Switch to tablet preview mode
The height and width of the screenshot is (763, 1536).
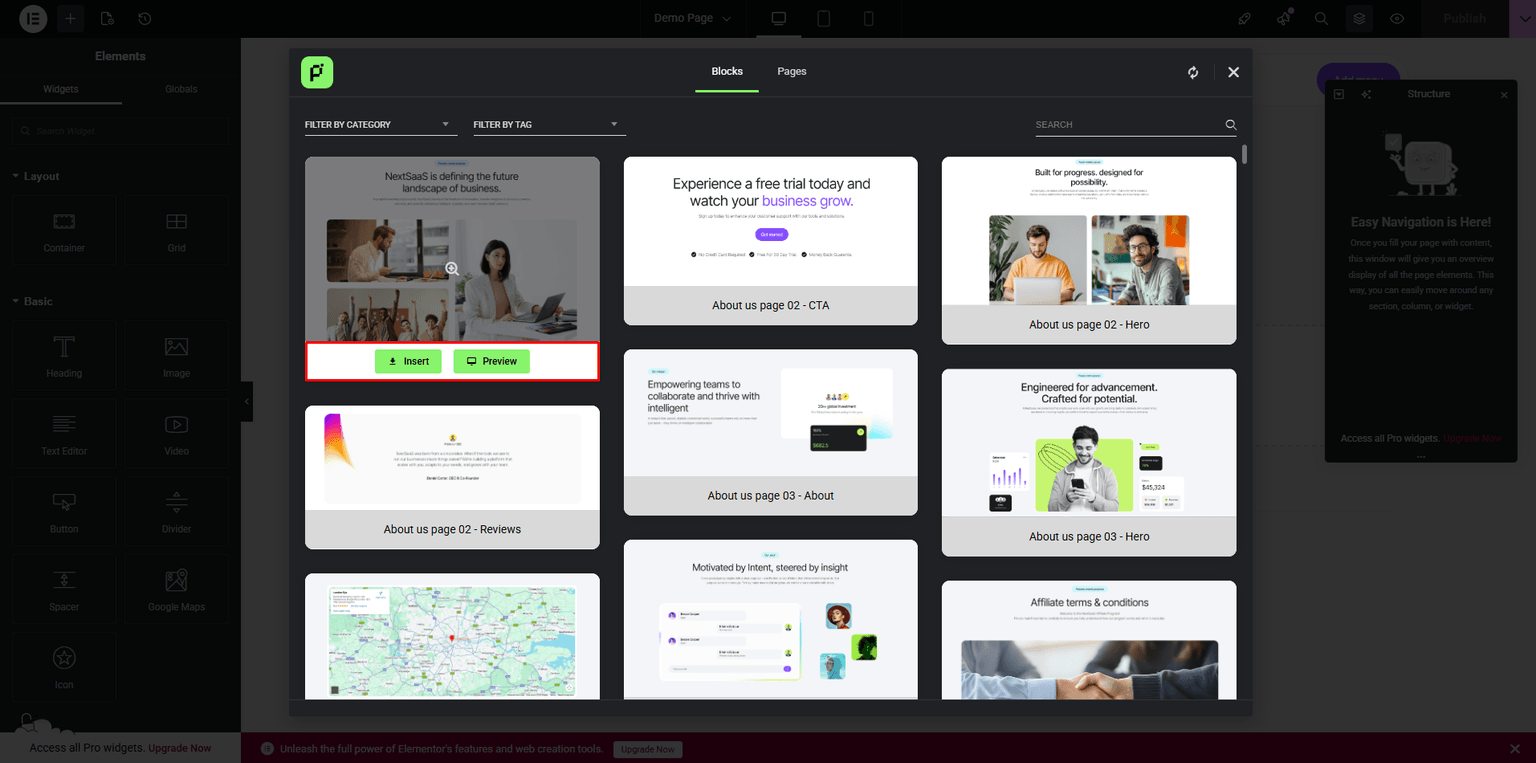pyautogui.click(x=823, y=18)
